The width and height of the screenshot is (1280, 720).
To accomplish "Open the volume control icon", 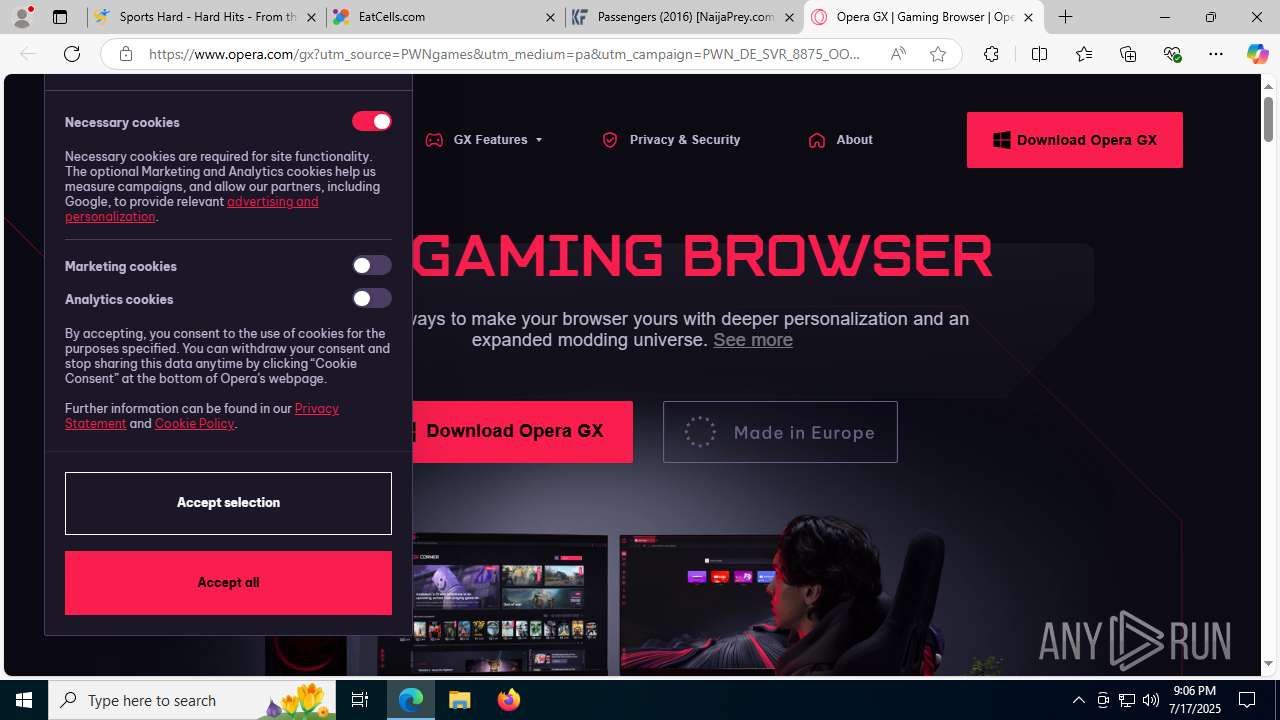I will pos(1151,700).
